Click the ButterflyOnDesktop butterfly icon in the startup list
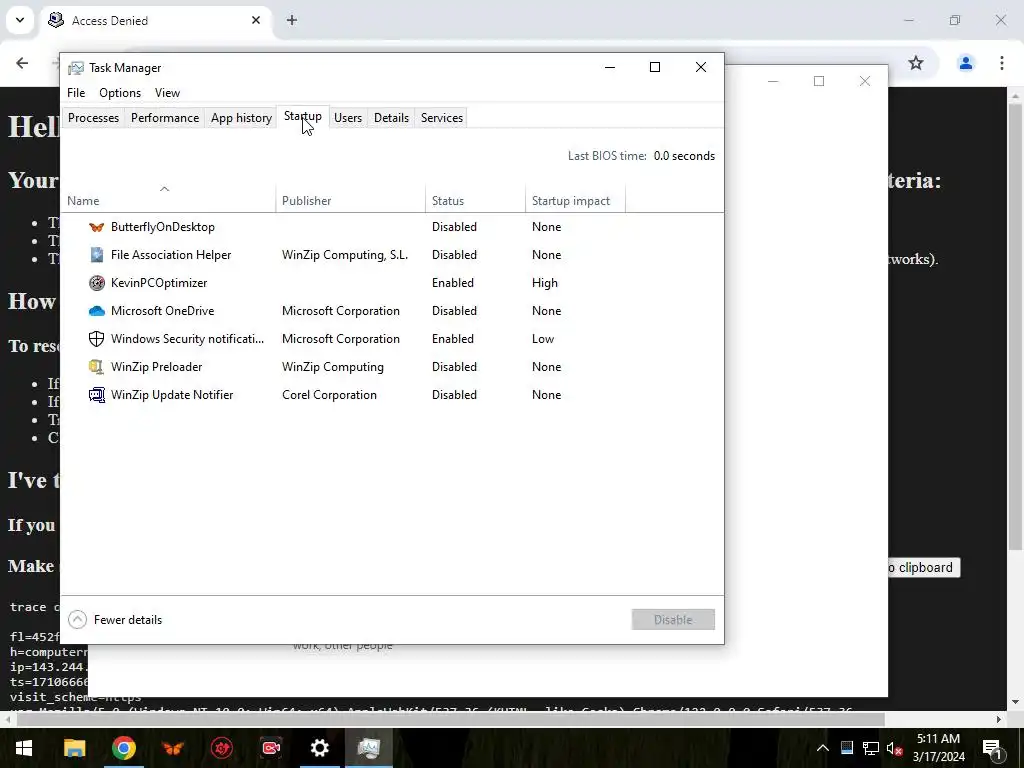The height and width of the screenshot is (768, 1024). point(97,227)
